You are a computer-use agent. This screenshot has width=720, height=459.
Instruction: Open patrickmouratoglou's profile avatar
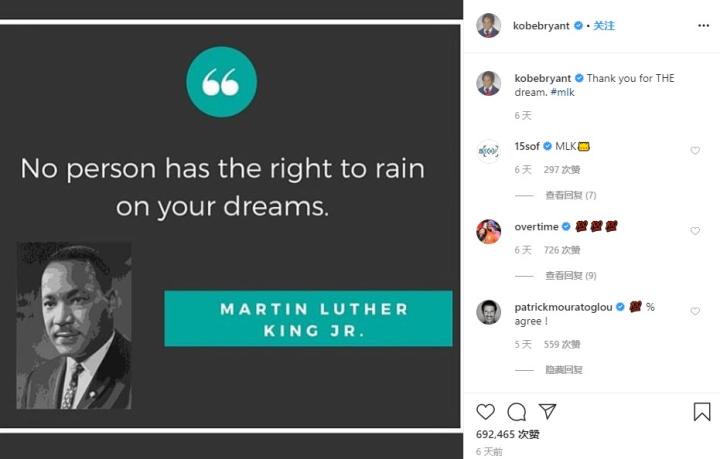pyautogui.click(x=489, y=312)
